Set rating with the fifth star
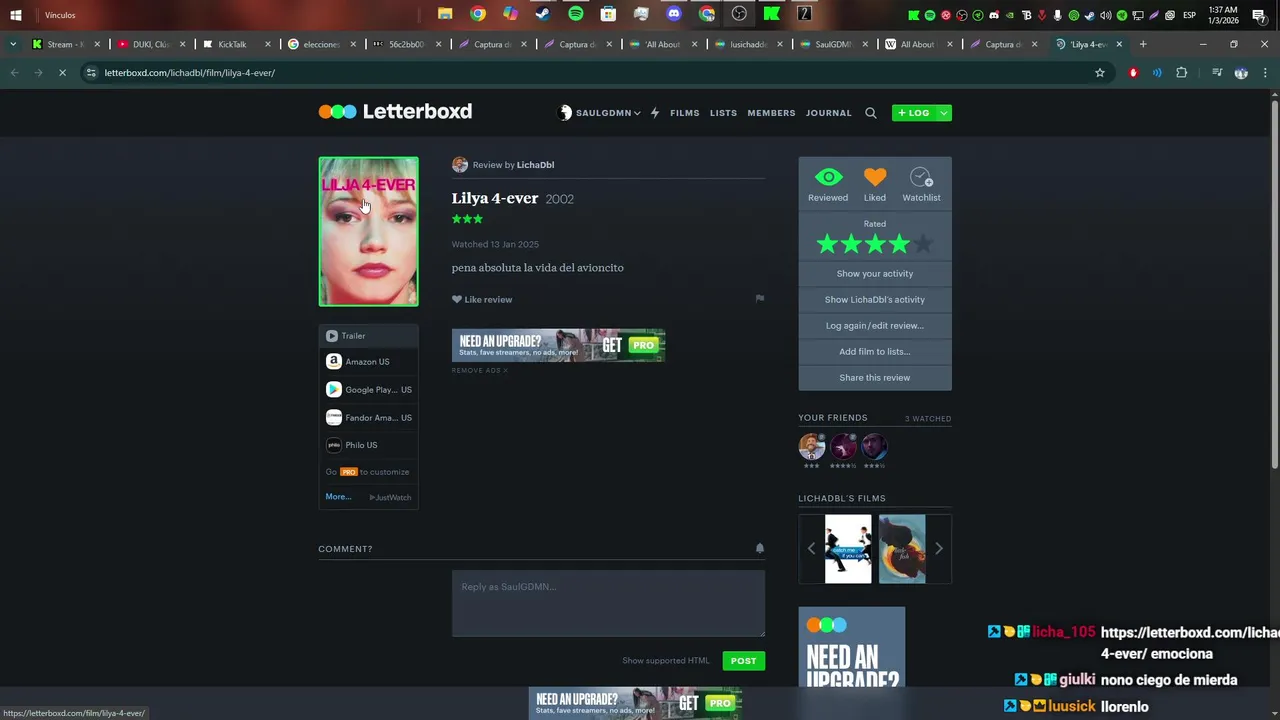1280x720 pixels. point(923,244)
